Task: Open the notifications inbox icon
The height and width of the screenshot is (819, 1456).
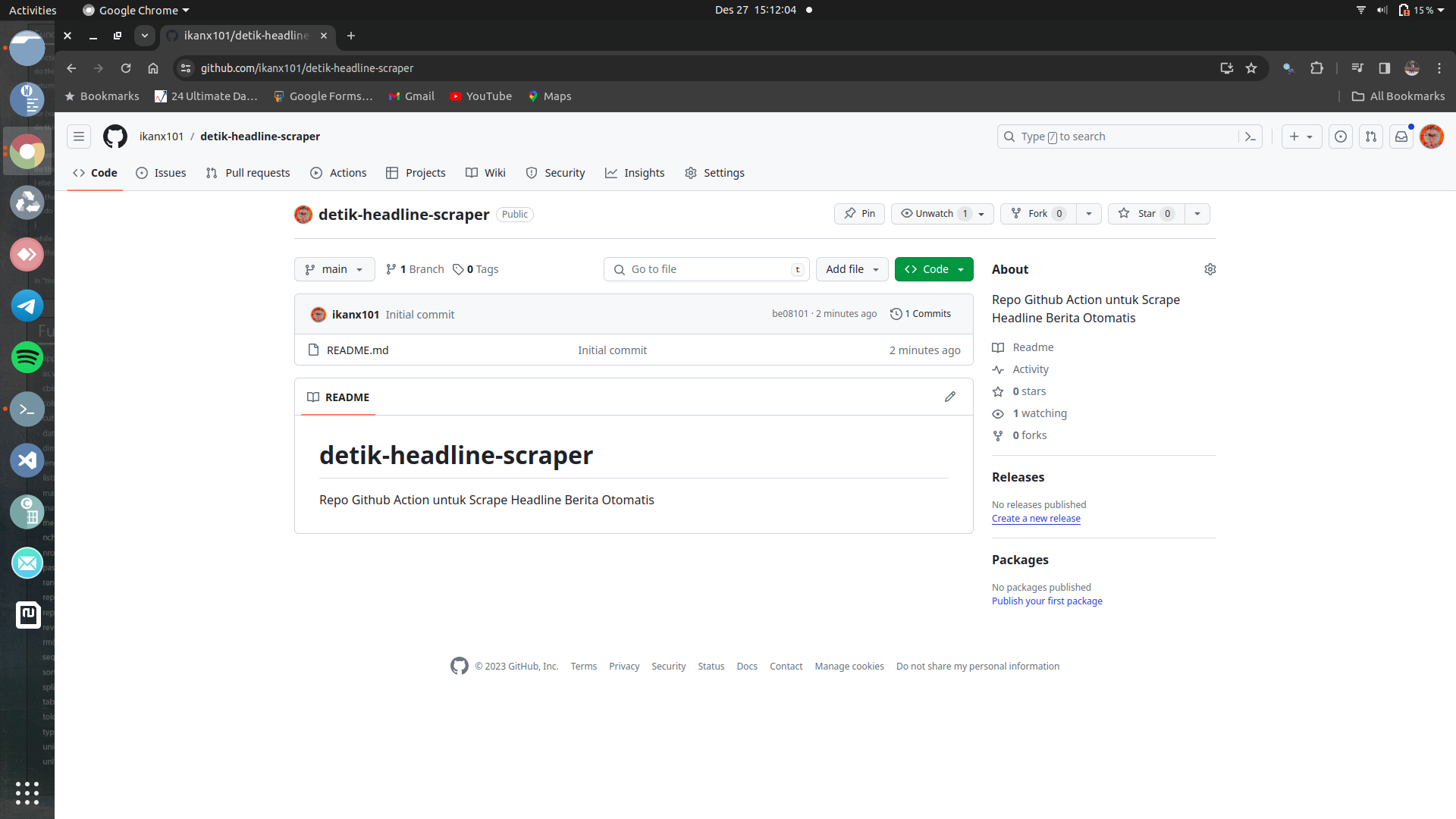Action: [1401, 136]
